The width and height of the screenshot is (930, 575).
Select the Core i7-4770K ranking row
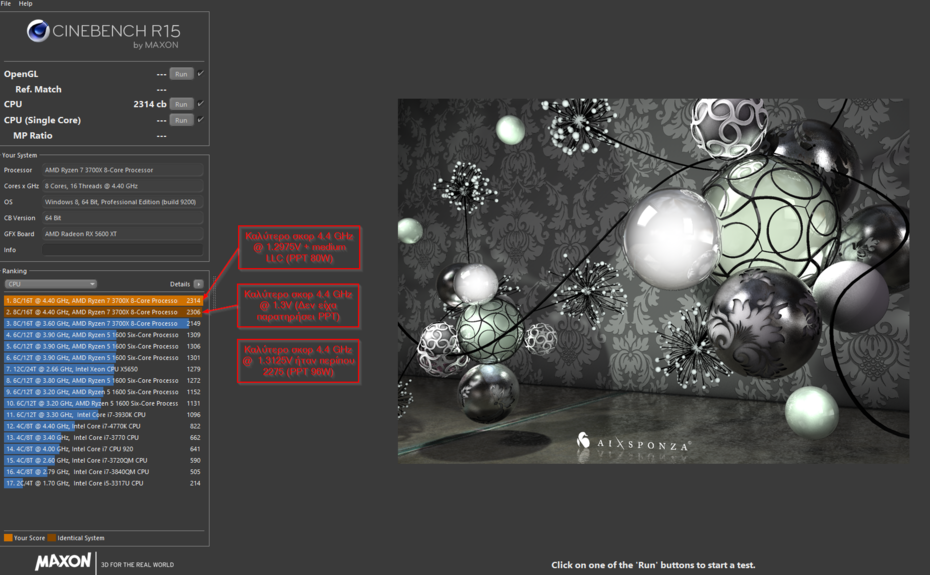coord(103,426)
